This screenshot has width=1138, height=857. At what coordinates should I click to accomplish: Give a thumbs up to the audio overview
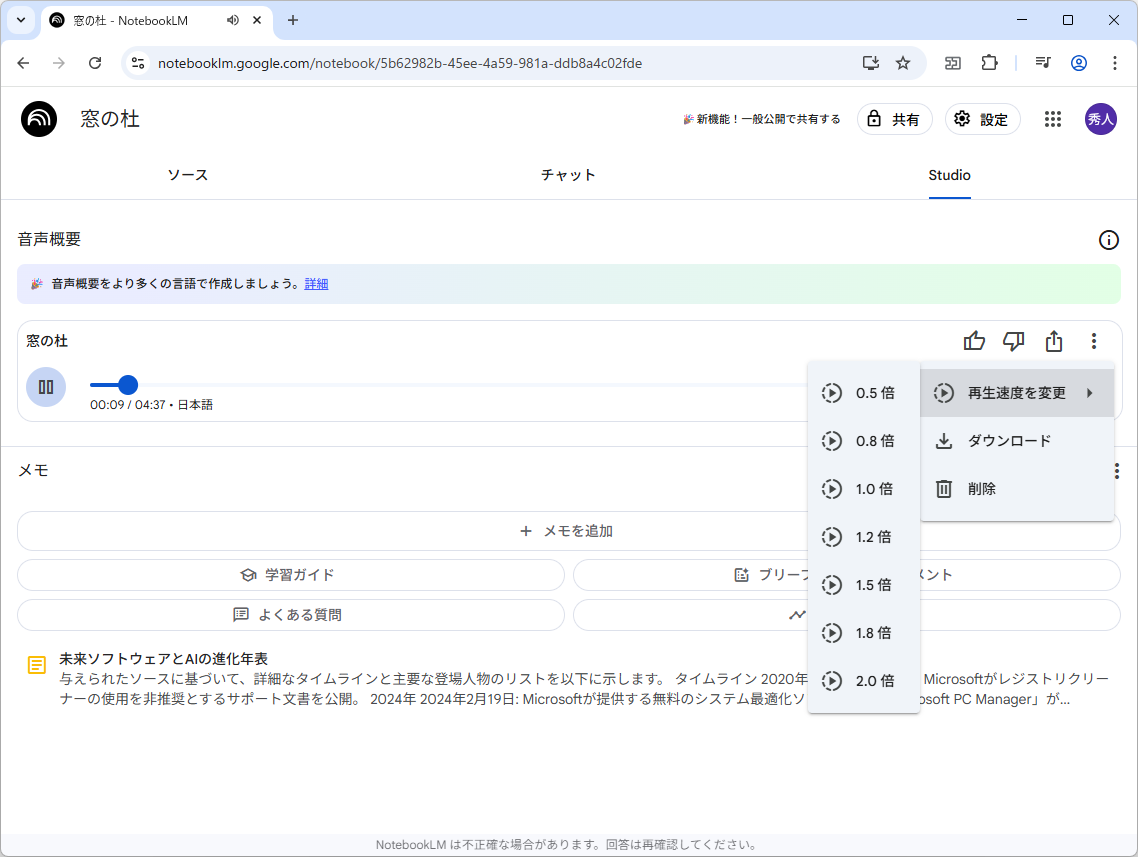click(x=974, y=341)
